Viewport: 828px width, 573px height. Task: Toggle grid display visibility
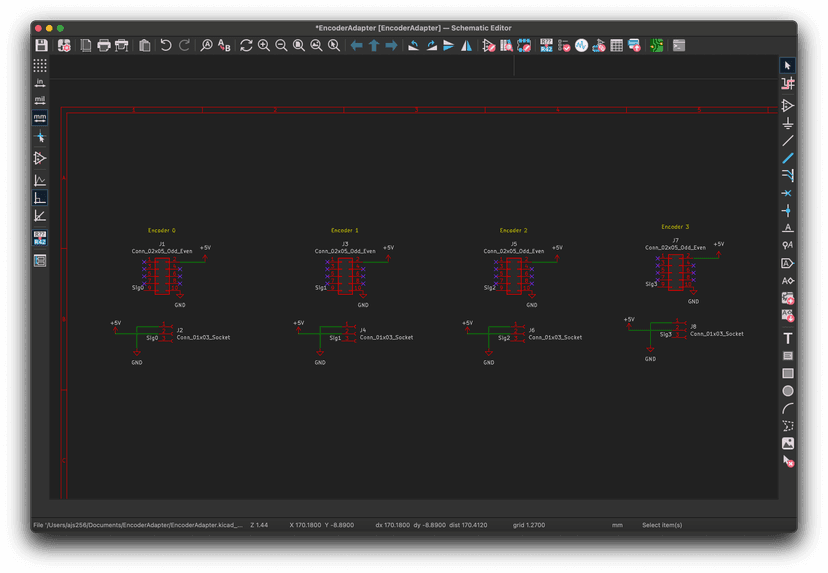40,65
